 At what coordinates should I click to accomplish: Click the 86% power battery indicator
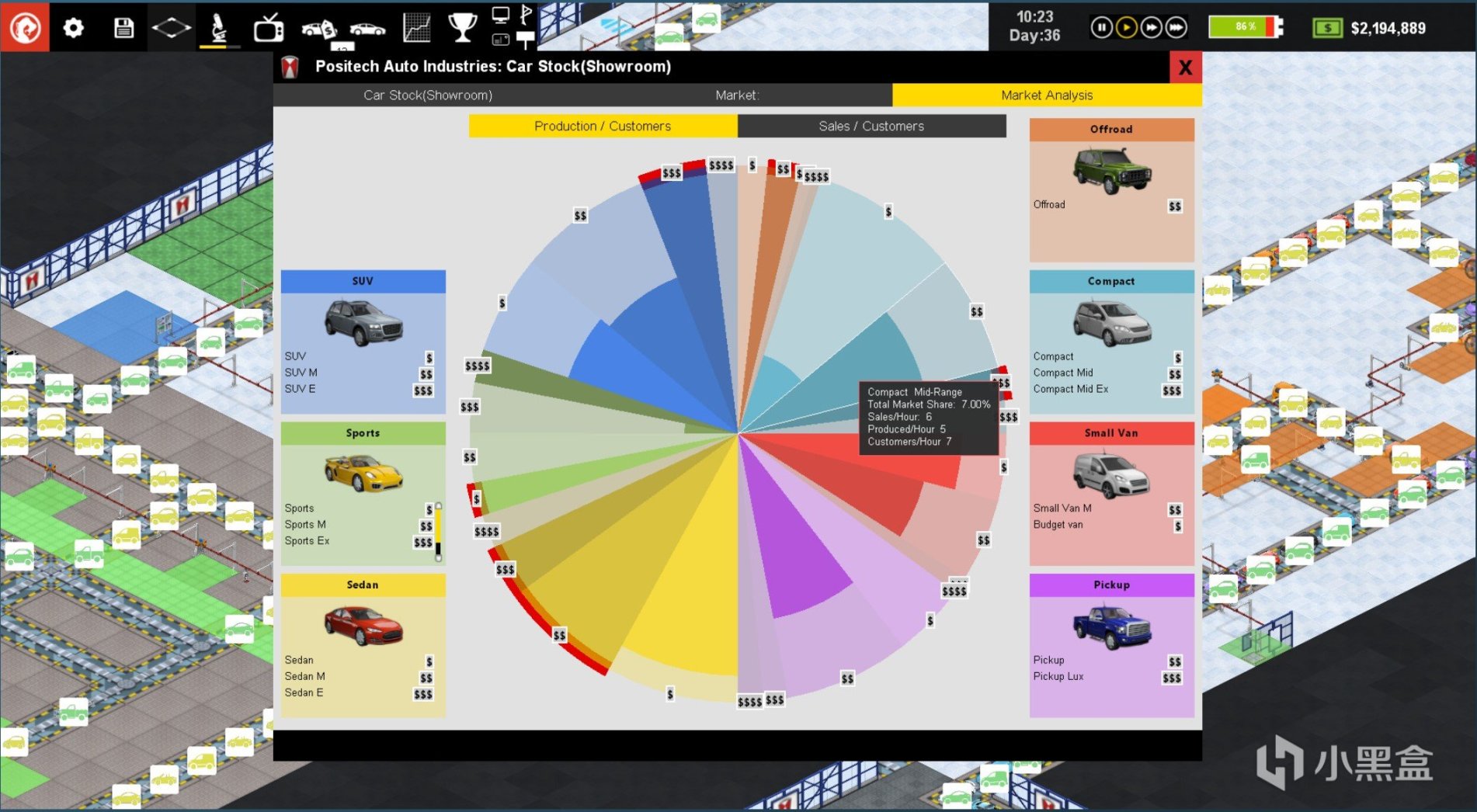pyautogui.click(x=1246, y=27)
